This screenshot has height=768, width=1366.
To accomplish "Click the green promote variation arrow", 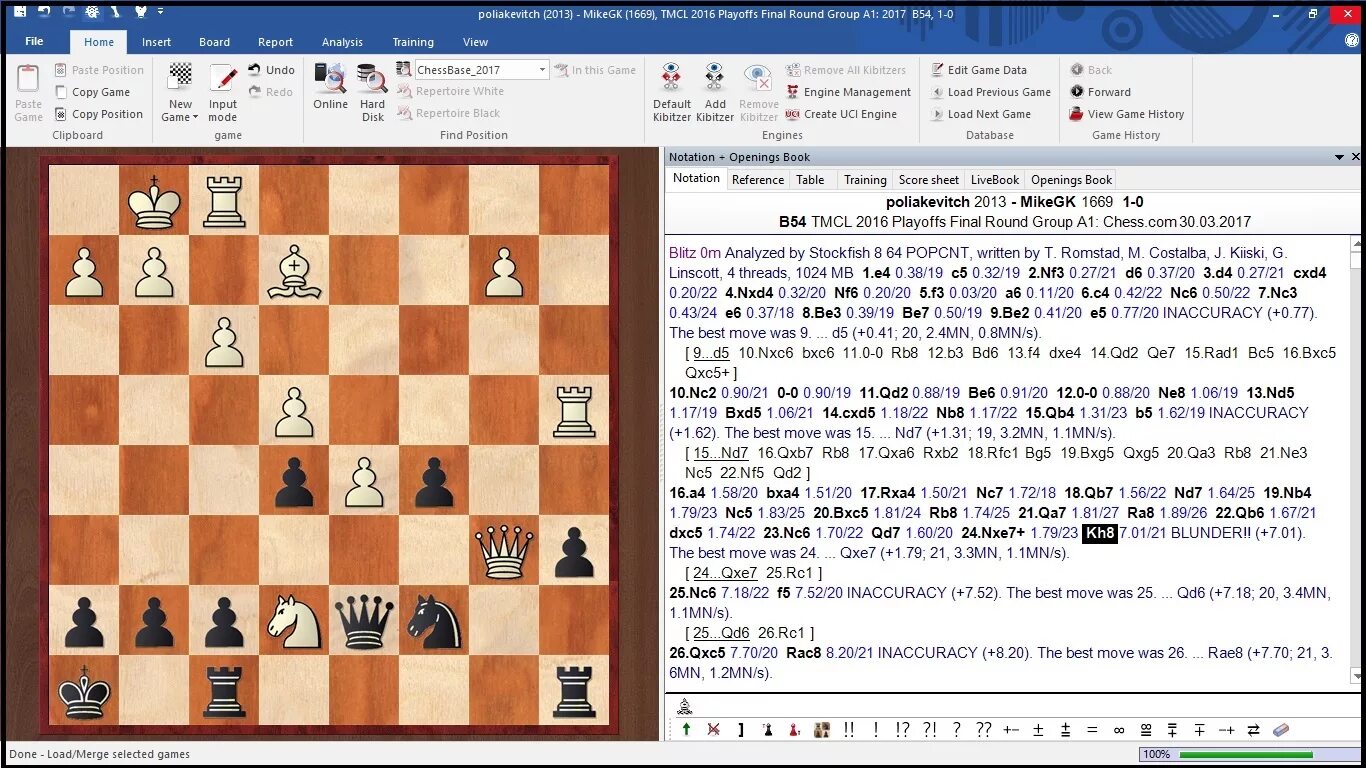I will [686, 730].
